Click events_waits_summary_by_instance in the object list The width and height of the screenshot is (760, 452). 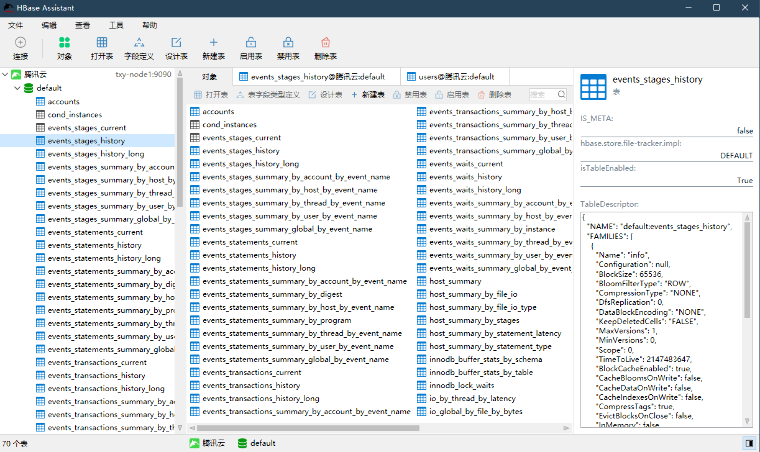492,229
